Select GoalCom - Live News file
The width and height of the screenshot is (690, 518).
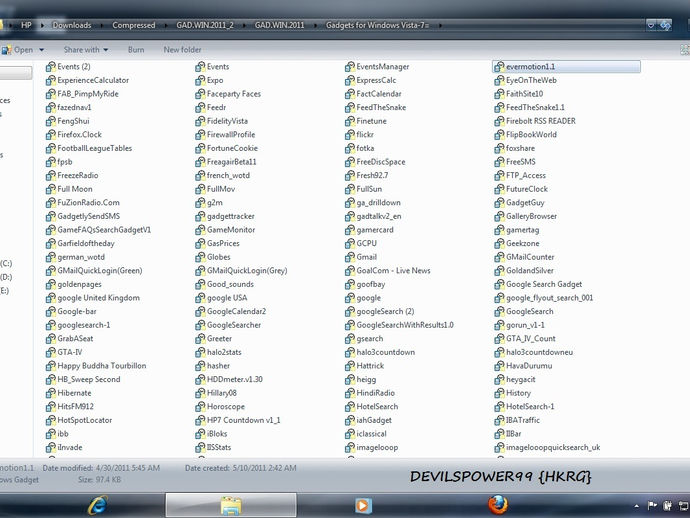(393, 271)
